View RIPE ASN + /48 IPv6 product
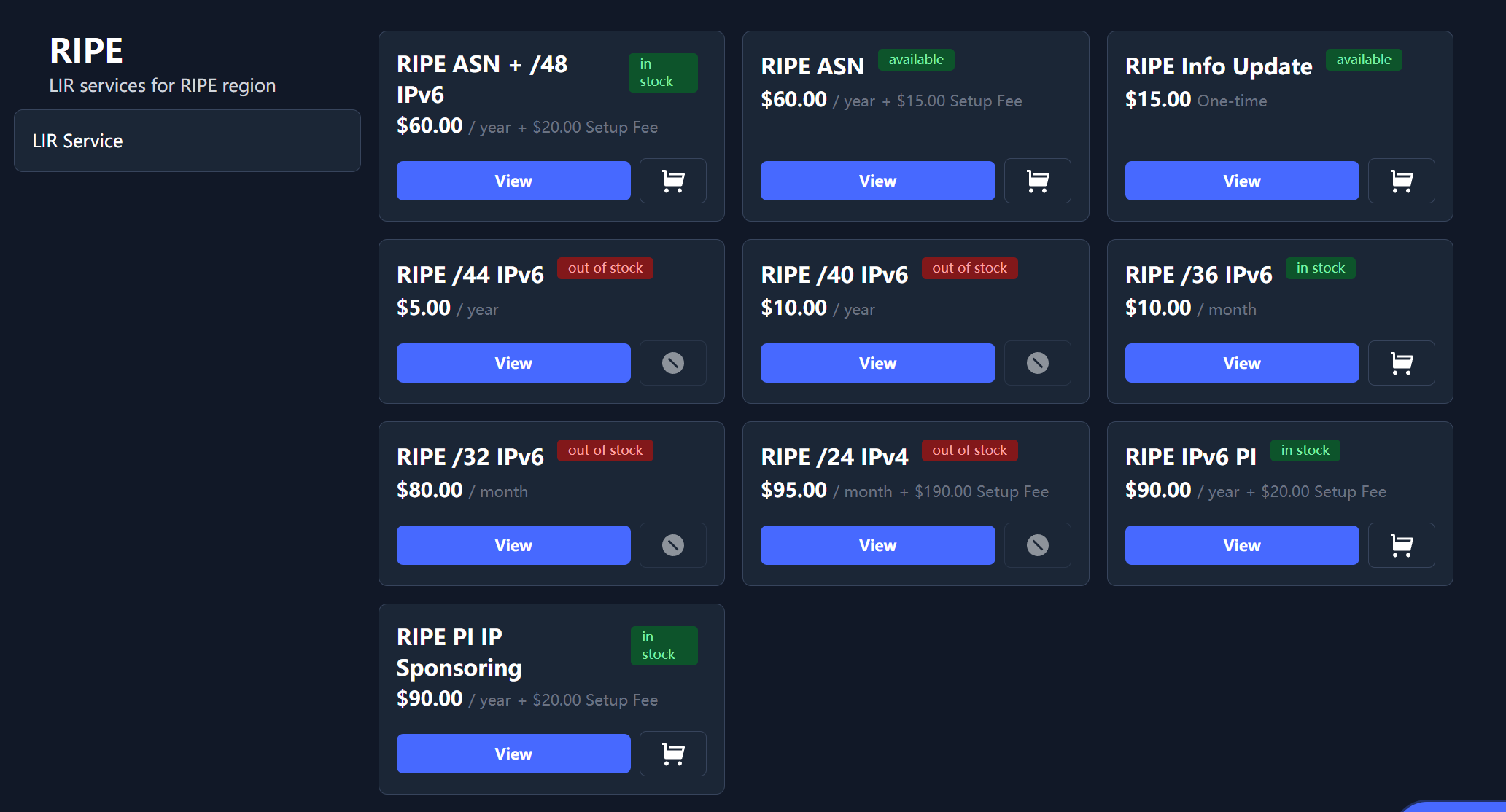The height and width of the screenshot is (812, 1506). (x=513, y=181)
